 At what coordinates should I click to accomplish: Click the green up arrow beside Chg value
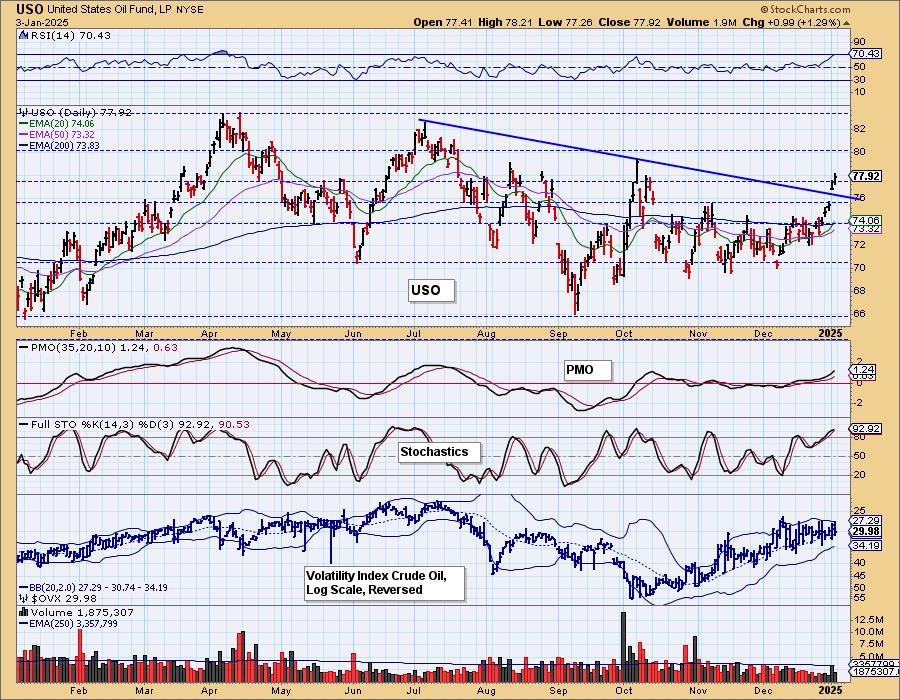tap(846, 23)
